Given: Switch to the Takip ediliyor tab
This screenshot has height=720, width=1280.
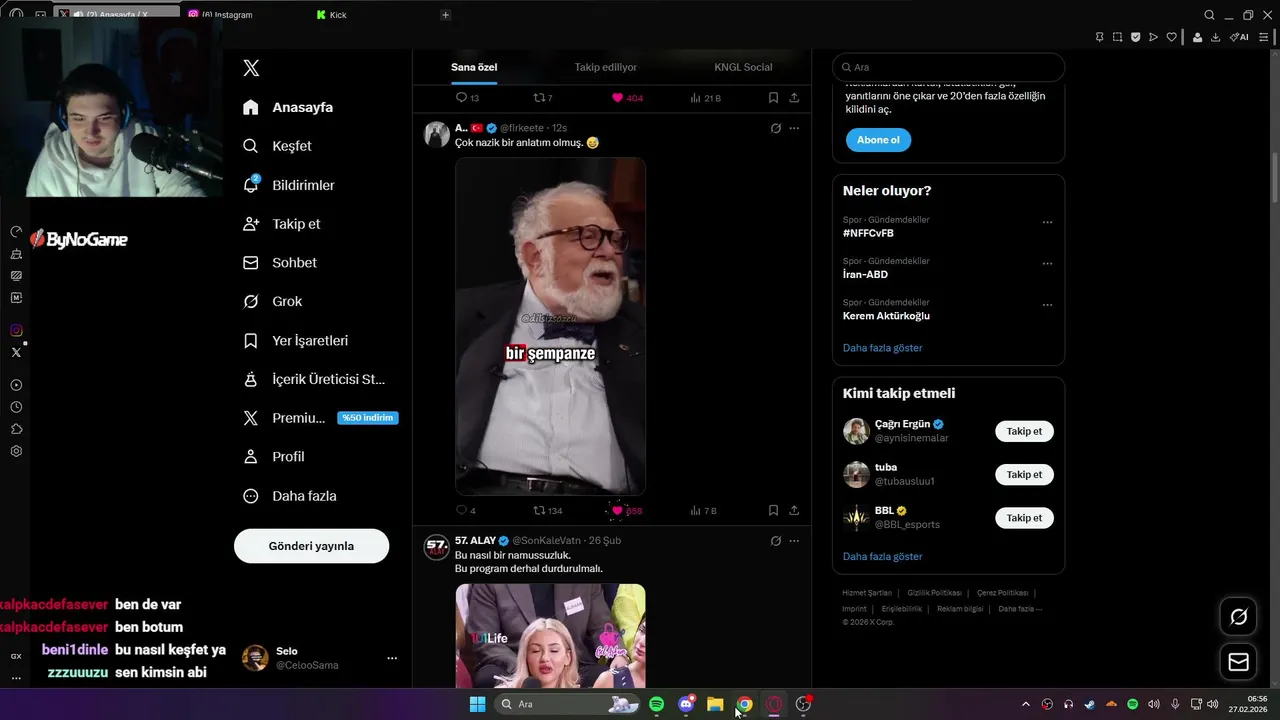Looking at the screenshot, I should coord(605,67).
